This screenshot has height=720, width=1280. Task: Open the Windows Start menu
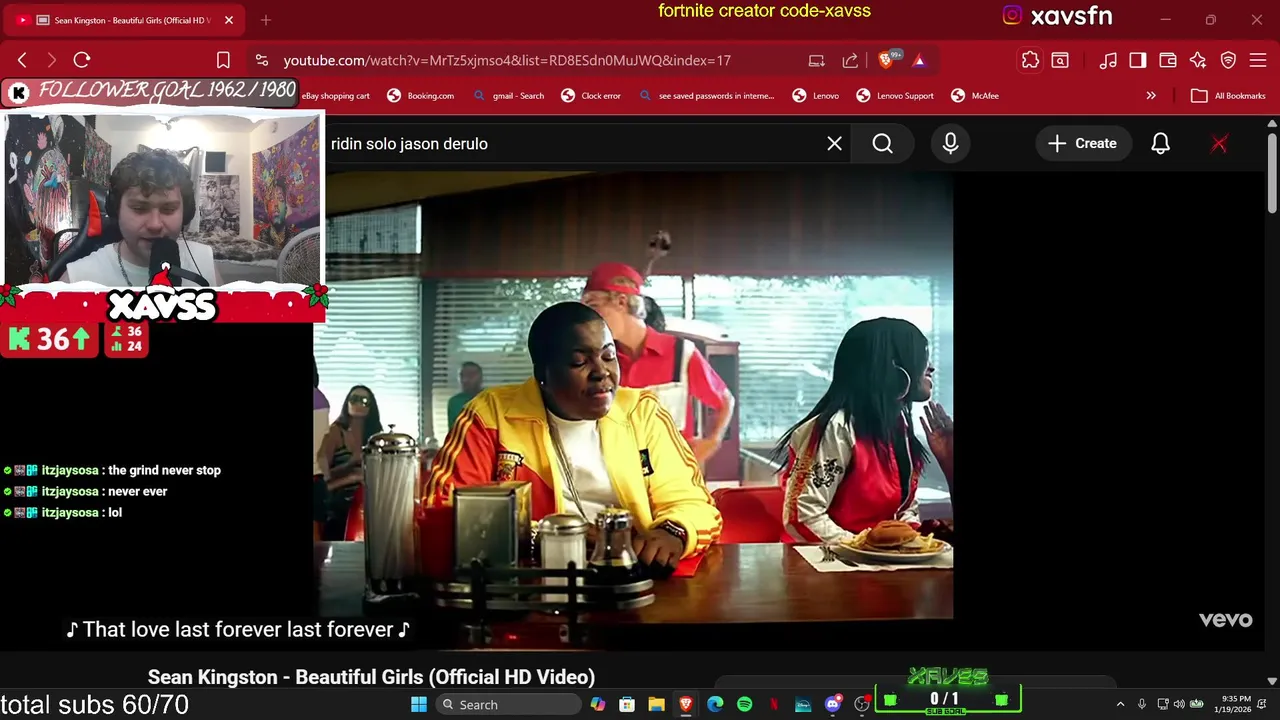click(419, 704)
